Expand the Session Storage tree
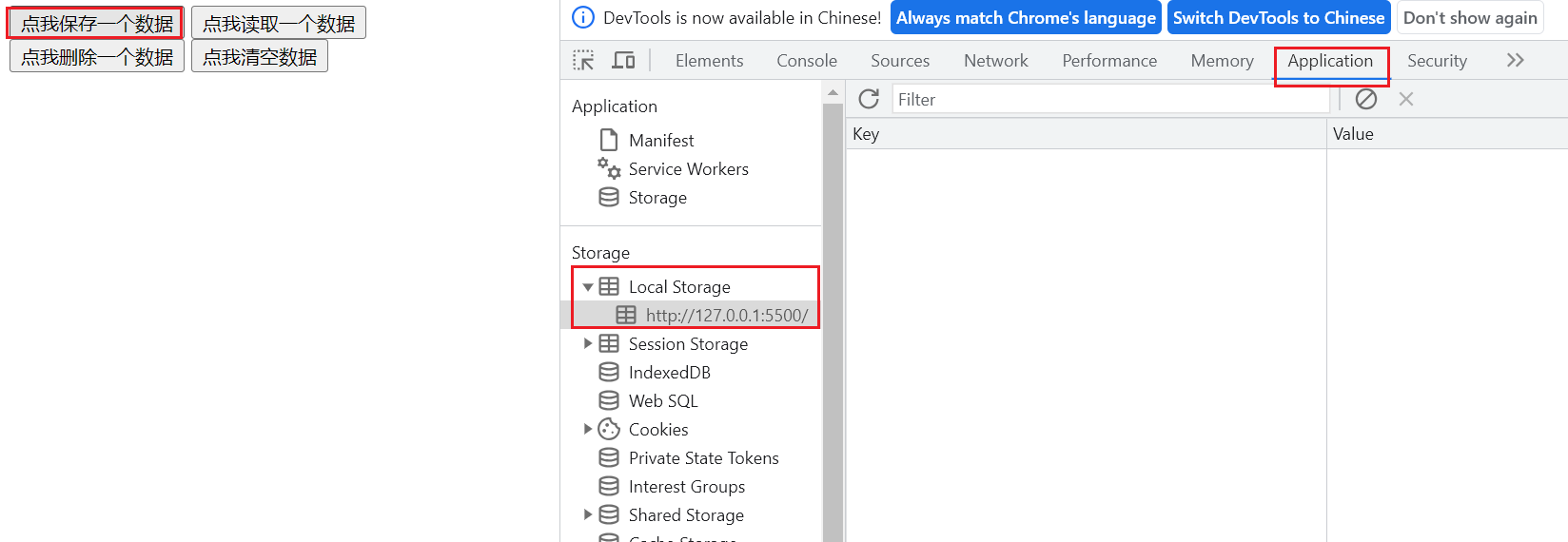The height and width of the screenshot is (542, 1568). tap(588, 344)
